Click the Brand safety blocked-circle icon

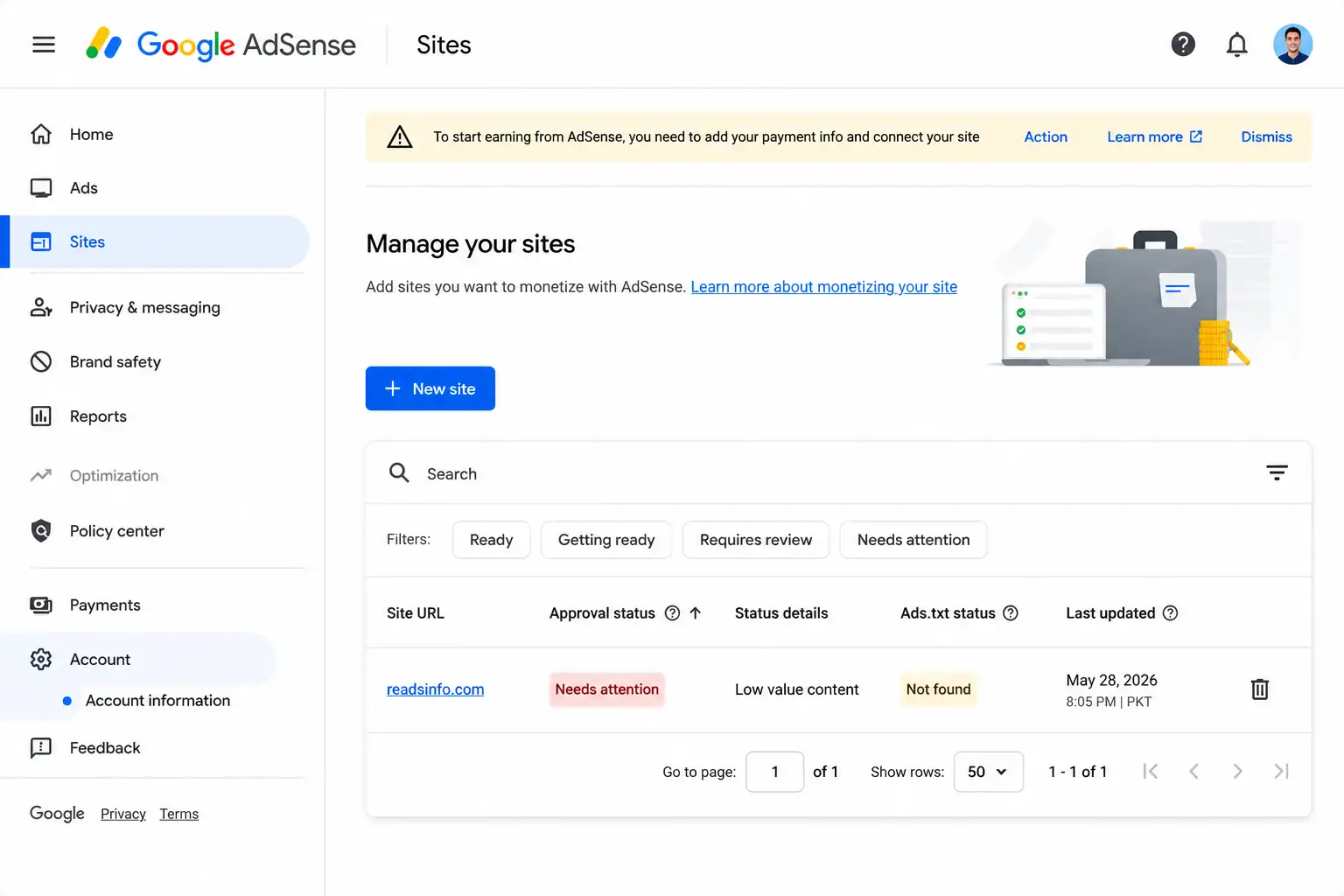pos(41,361)
